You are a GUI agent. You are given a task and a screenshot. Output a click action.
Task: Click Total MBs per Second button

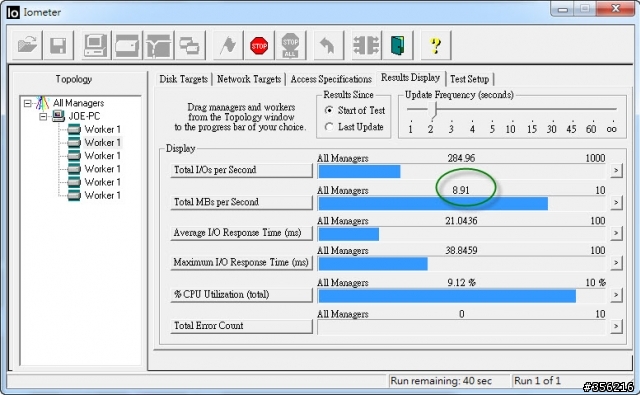241,202
